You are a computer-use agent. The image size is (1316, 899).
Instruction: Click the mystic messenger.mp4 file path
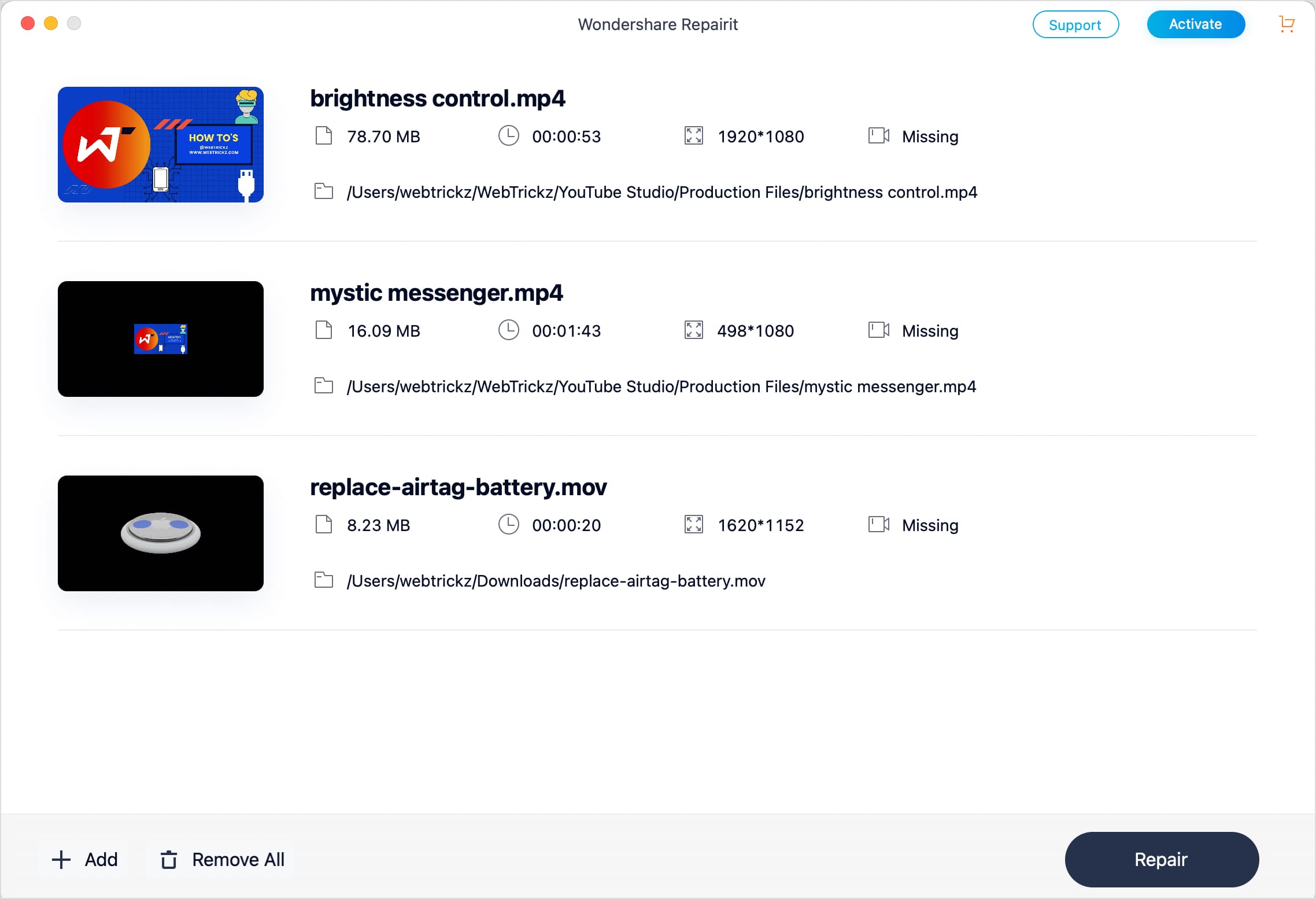[661, 386]
